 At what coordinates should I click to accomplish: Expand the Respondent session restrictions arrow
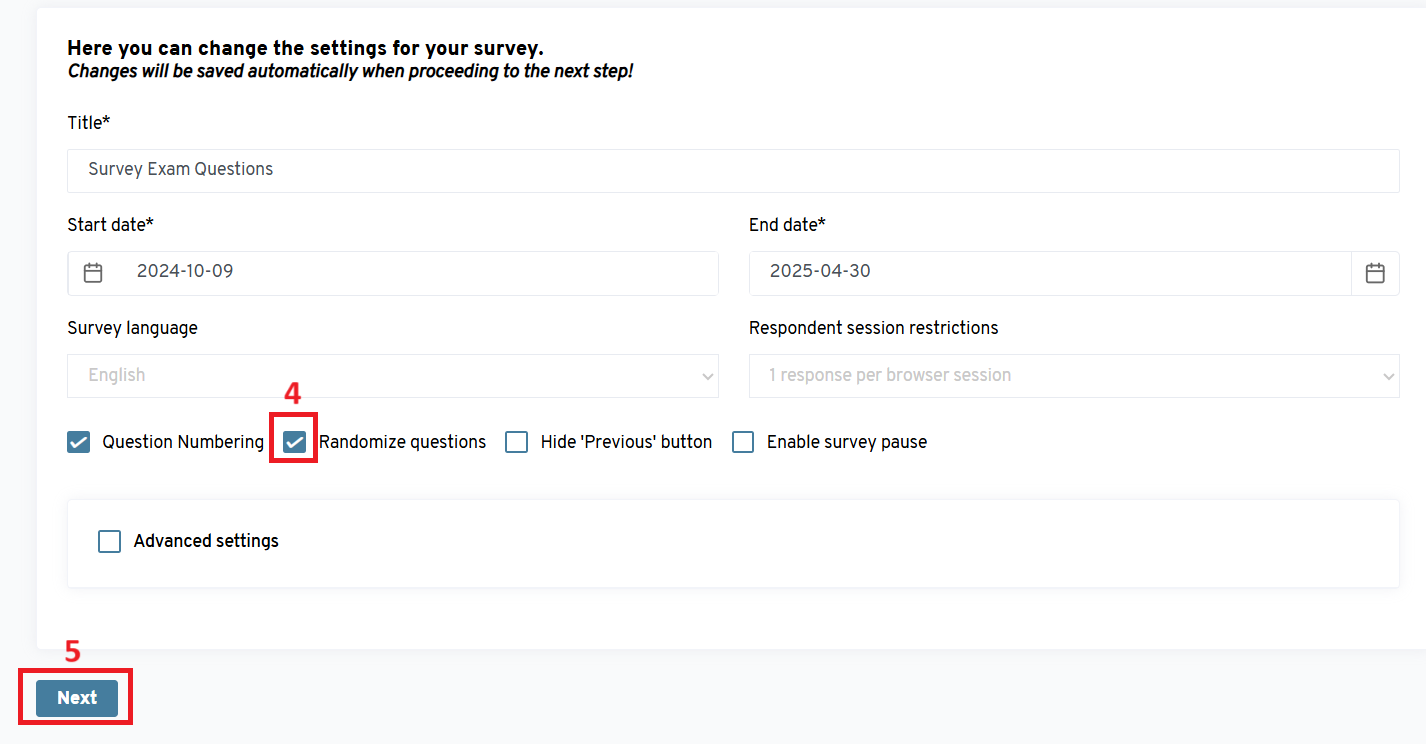(x=1388, y=377)
